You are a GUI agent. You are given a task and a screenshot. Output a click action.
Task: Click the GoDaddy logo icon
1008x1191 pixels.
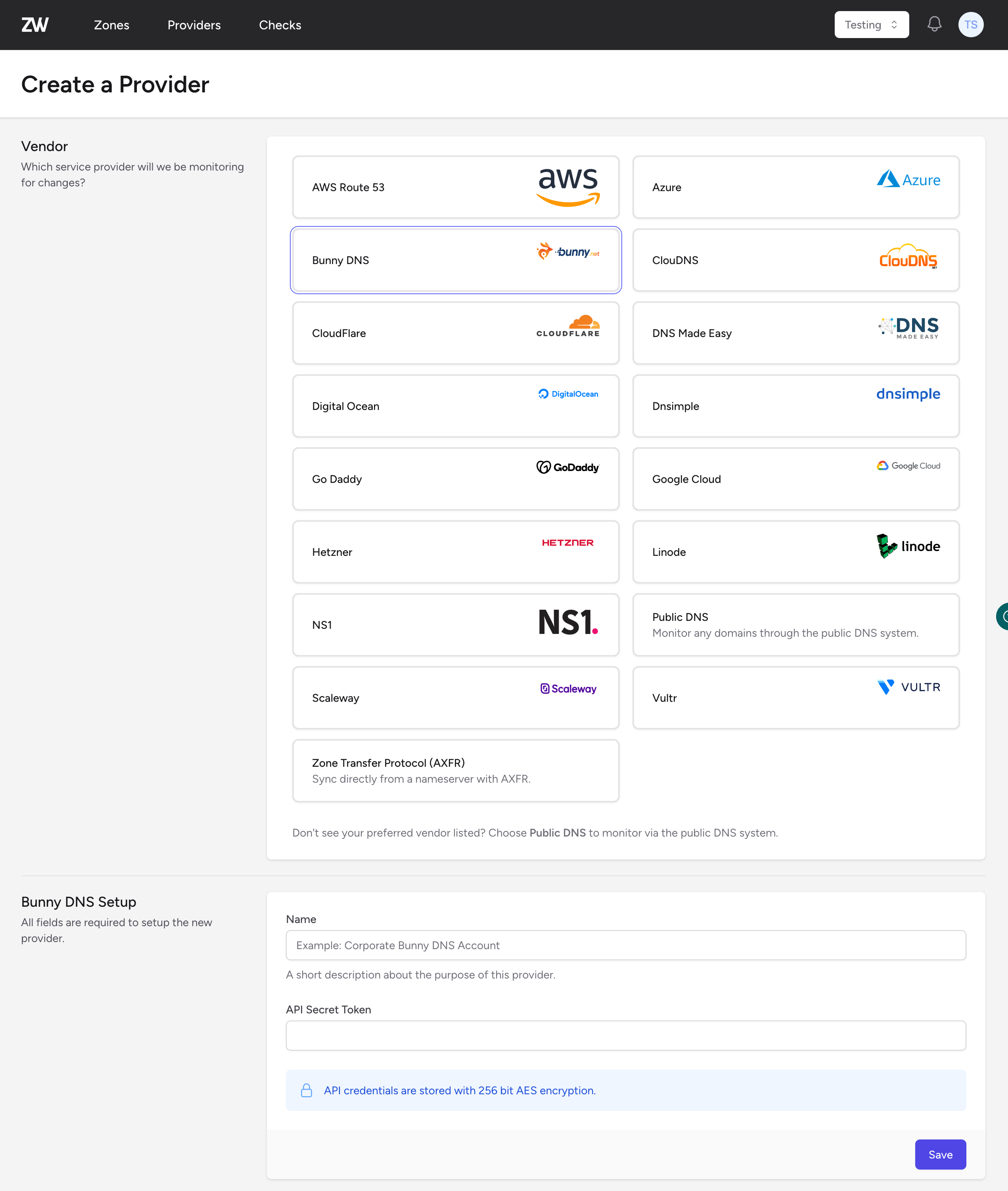coord(567,467)
